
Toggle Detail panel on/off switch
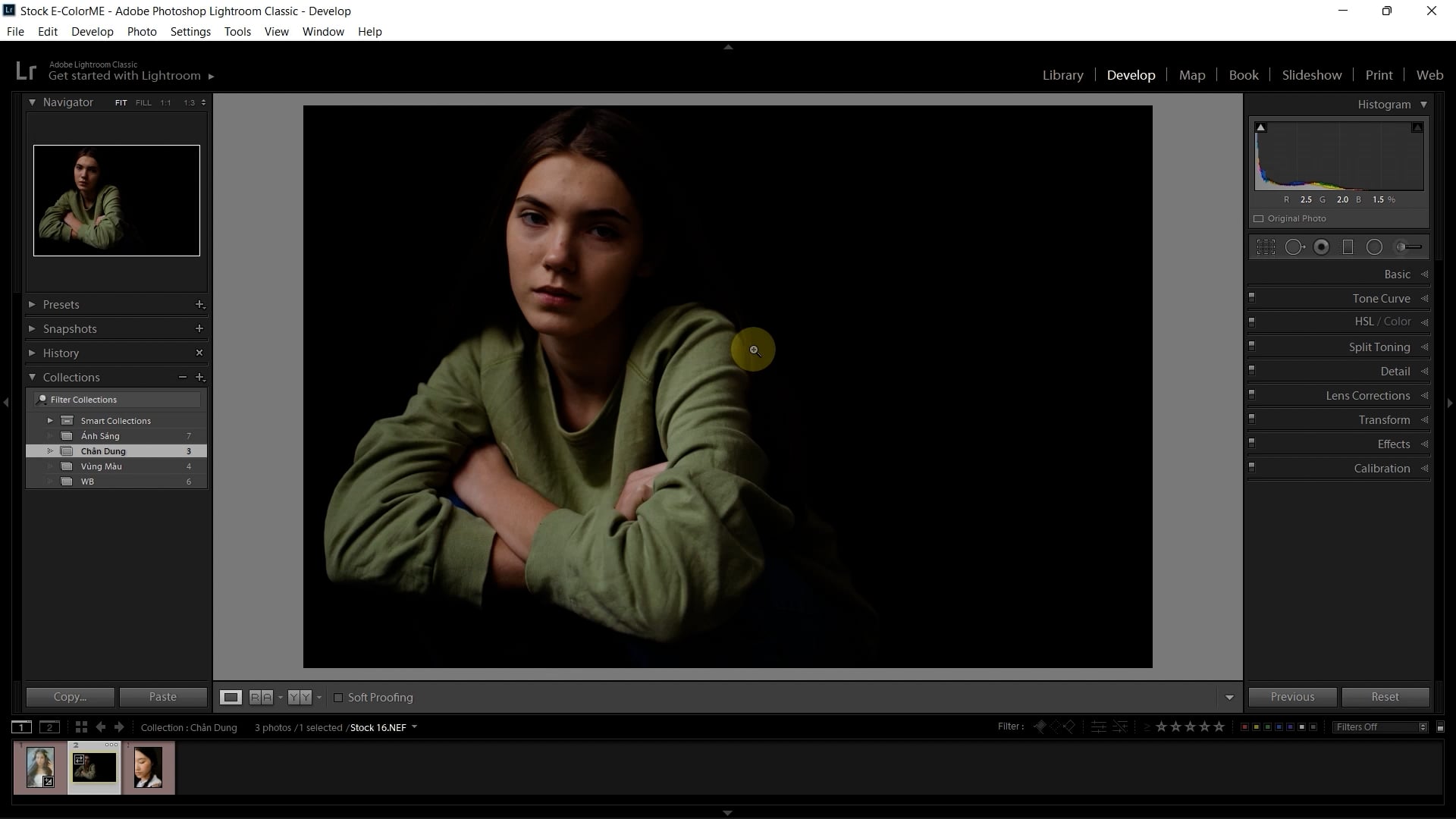(x=1251, y=371)
